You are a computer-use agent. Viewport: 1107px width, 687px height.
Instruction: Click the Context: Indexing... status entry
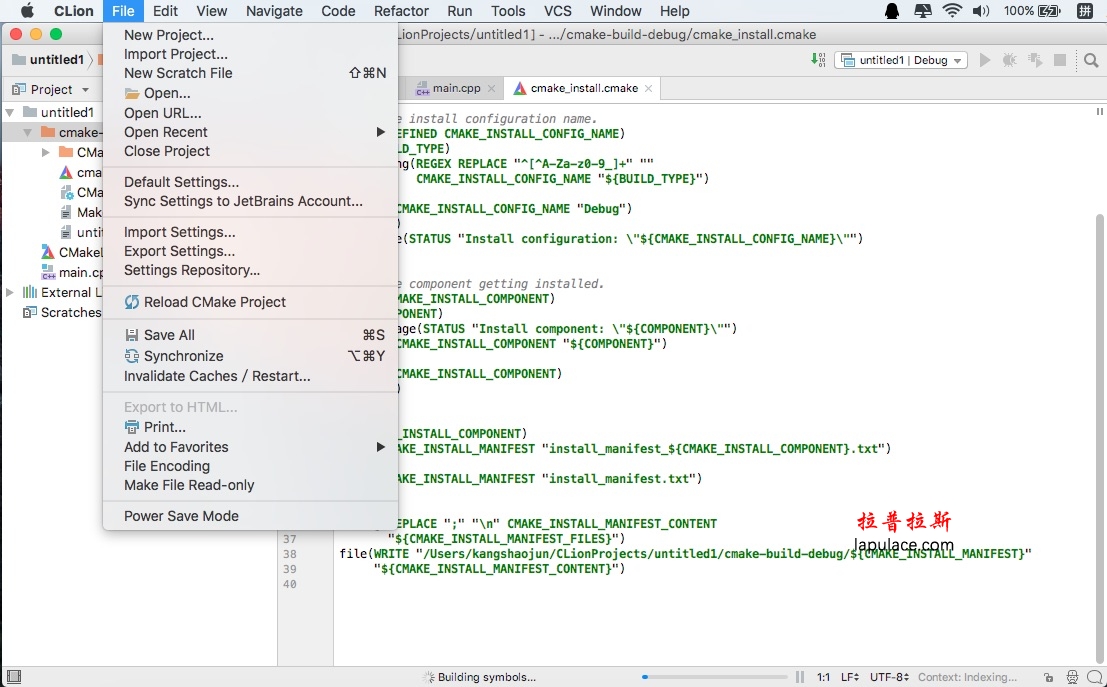point(967,677)
